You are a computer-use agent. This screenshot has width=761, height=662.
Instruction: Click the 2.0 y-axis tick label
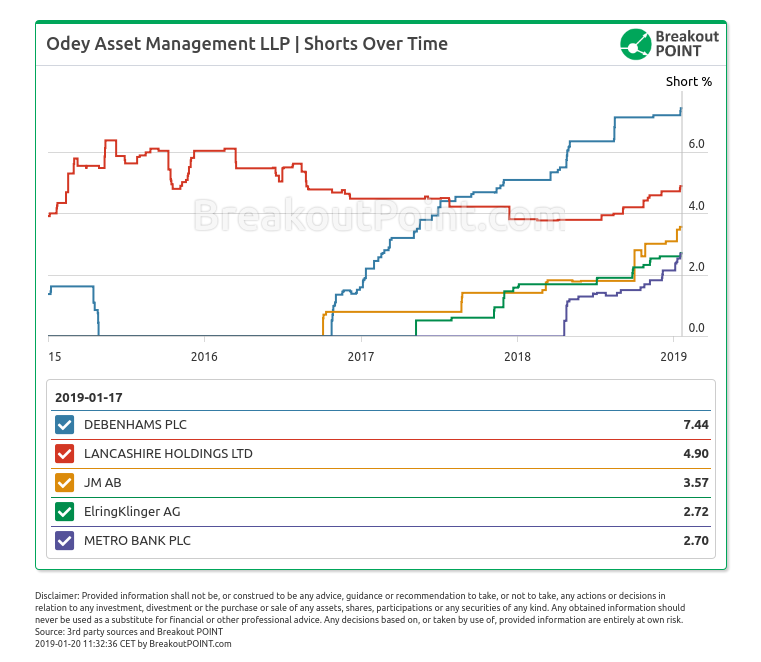tap(696, 267)
